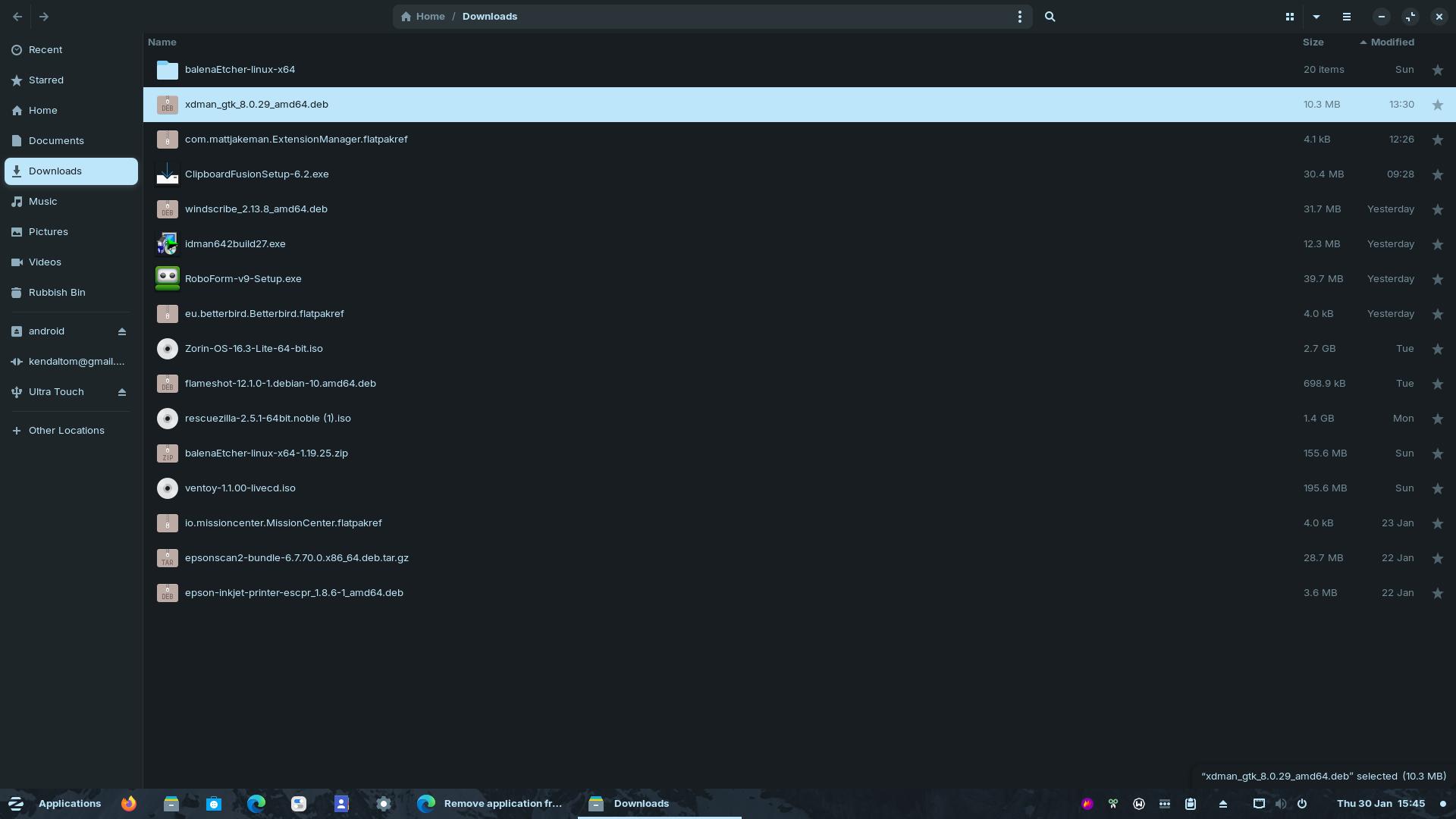Open the power menu in tray
This screenshot has width=1456, height=819.
[x=1302, y=804]
